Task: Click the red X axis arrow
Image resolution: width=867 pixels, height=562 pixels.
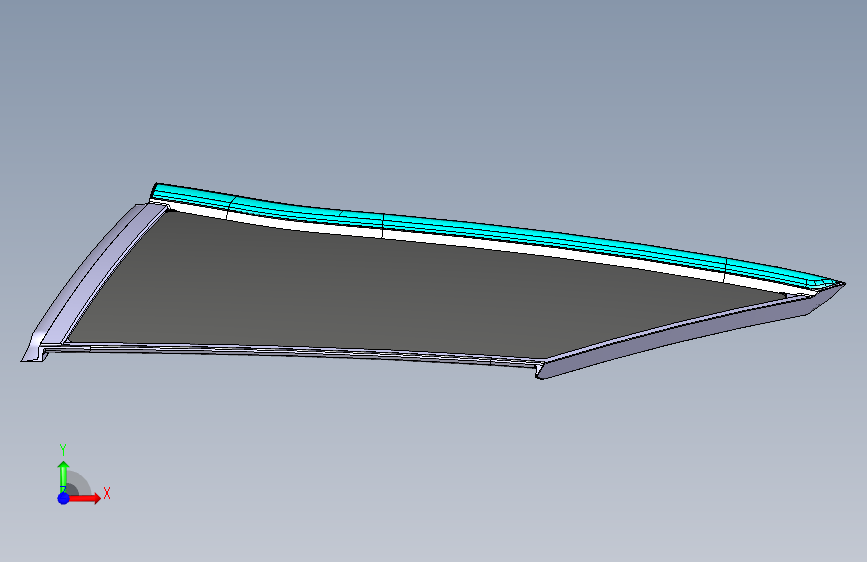Action: [x=85, y=498]
